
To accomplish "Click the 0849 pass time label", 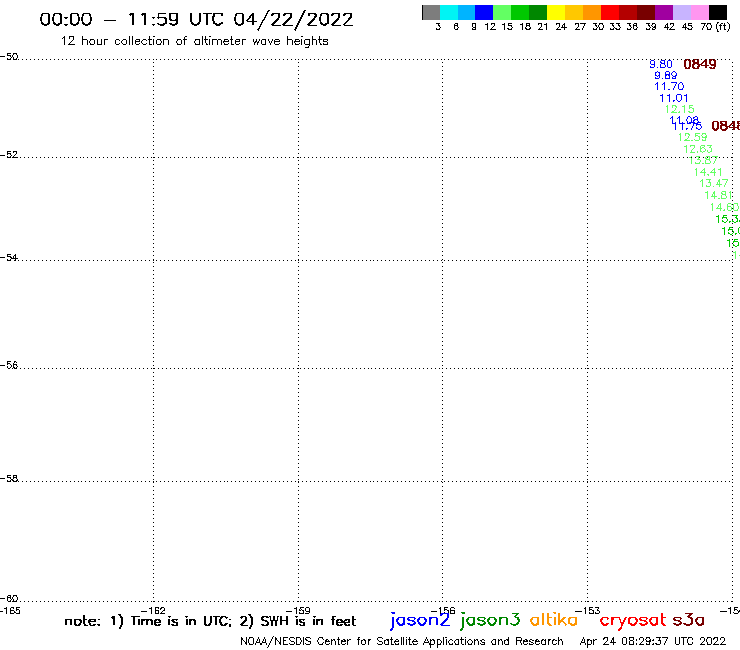I will pos(700,64).
